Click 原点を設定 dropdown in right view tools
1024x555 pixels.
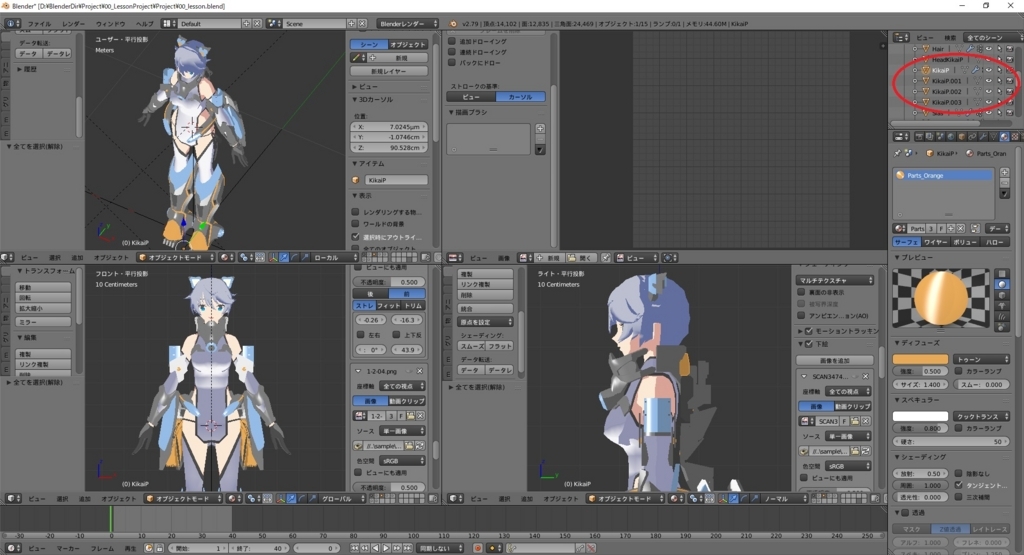(x=485, y=322)
